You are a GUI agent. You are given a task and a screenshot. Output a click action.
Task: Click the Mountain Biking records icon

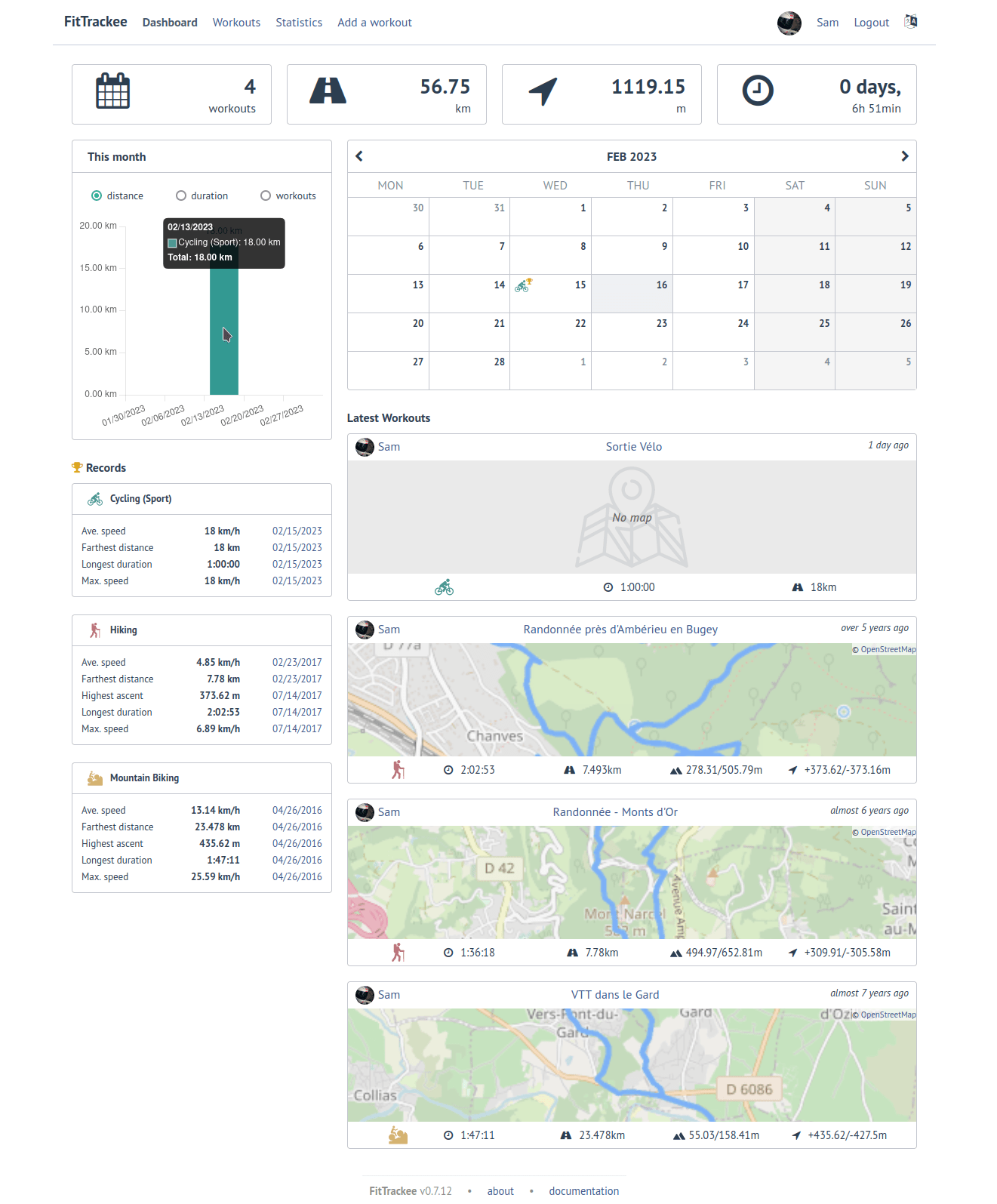click(95, 778)
